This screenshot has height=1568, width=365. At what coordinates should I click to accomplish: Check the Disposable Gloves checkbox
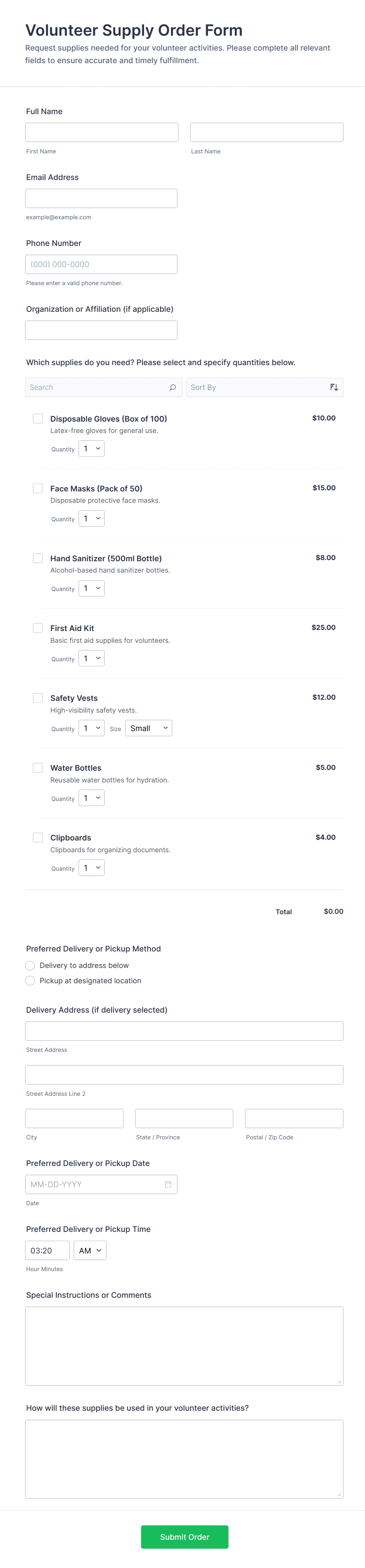[38, 419]
